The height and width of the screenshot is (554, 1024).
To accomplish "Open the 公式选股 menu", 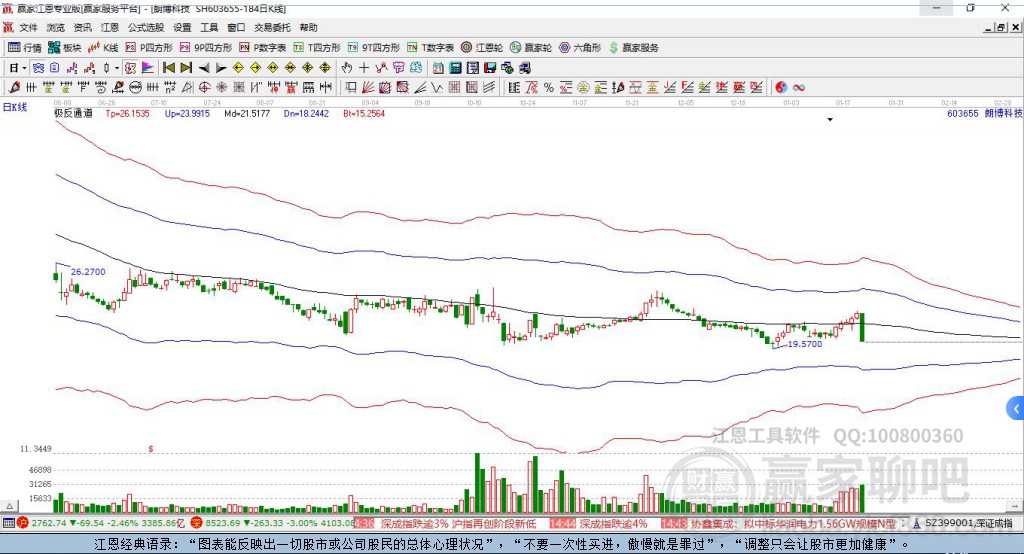I will (x=146, y=27).
